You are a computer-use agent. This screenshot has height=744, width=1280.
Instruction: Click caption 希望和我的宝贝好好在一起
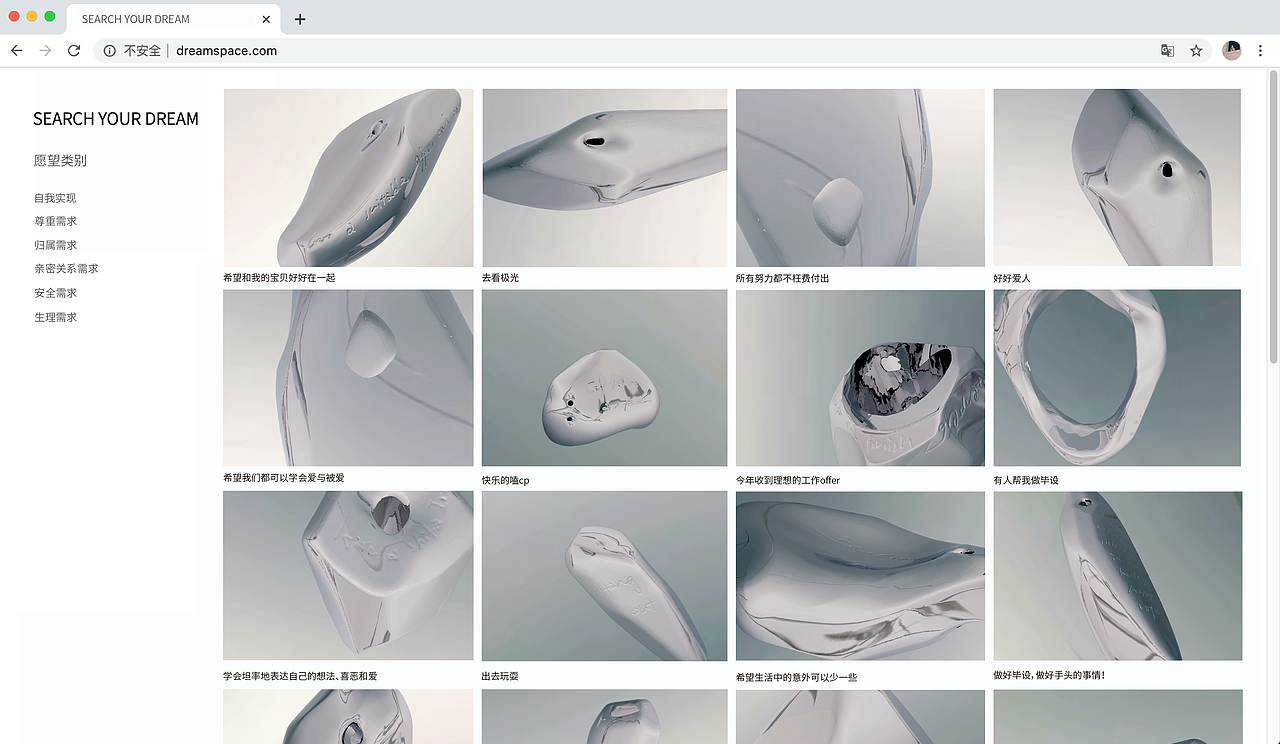tap(279, 278)
